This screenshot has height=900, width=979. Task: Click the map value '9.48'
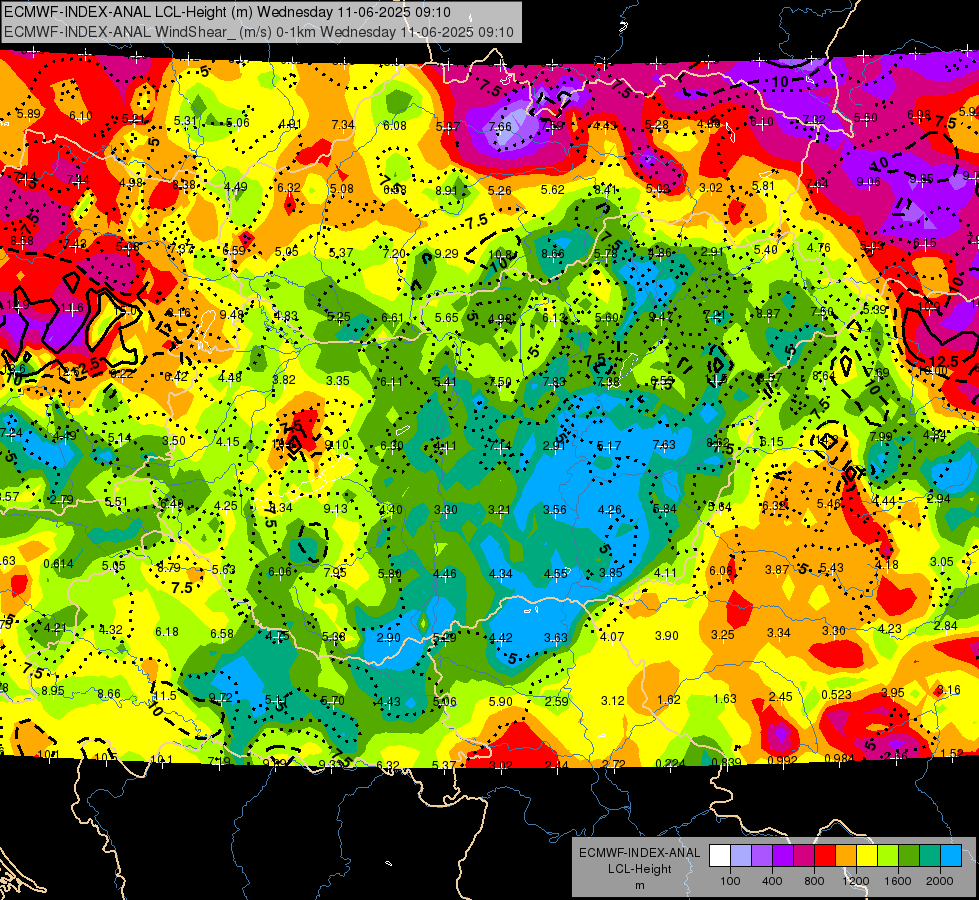(232, 314)
